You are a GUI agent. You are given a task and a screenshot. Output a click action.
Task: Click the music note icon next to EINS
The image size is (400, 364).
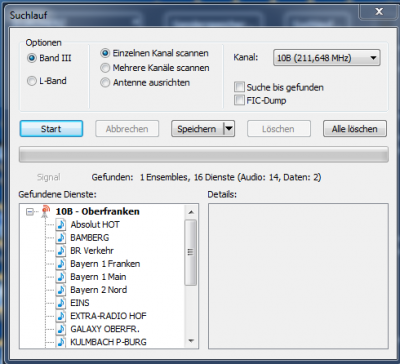point(61,303)
